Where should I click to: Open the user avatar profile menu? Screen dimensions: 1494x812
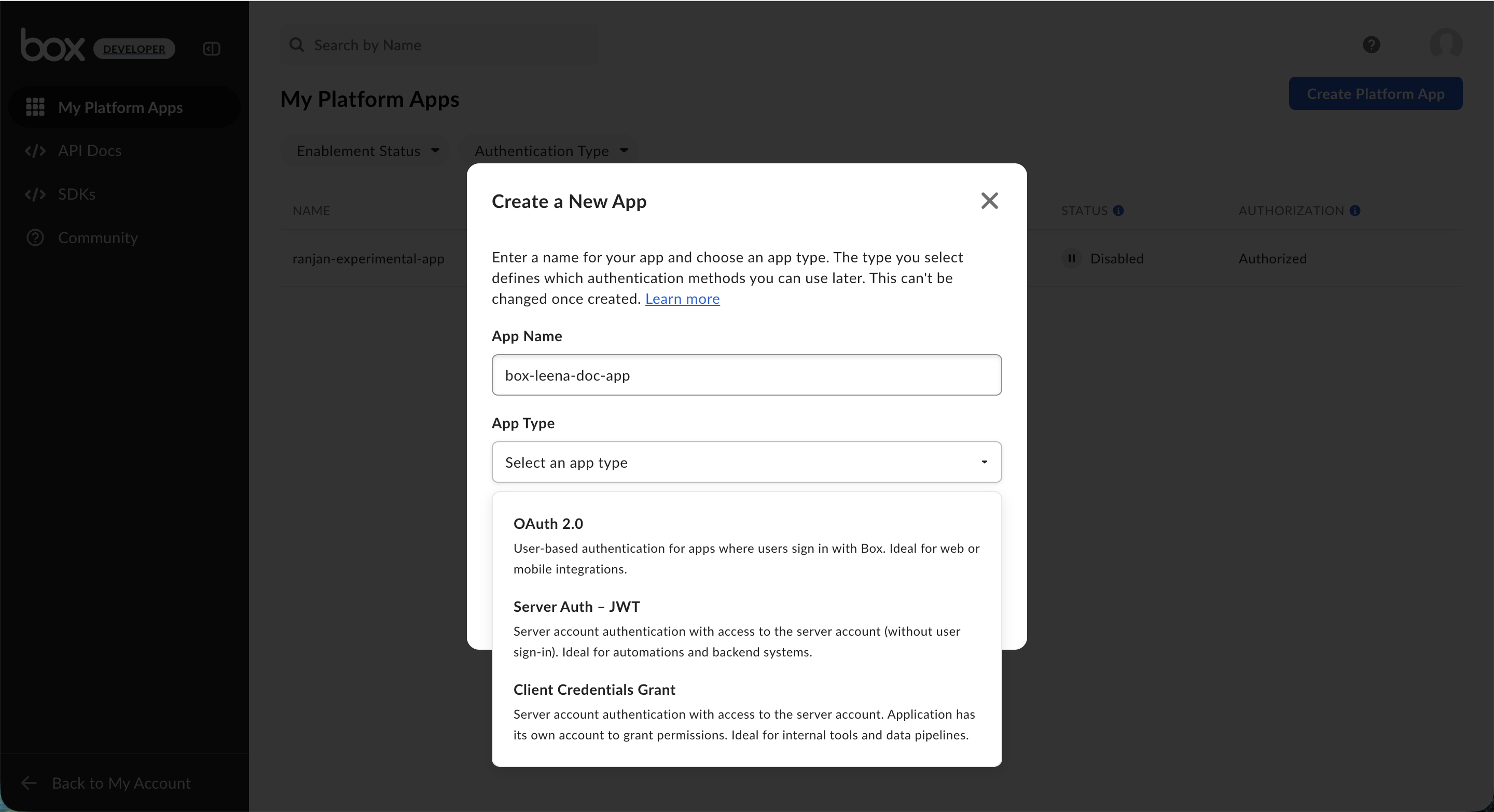1445,45
